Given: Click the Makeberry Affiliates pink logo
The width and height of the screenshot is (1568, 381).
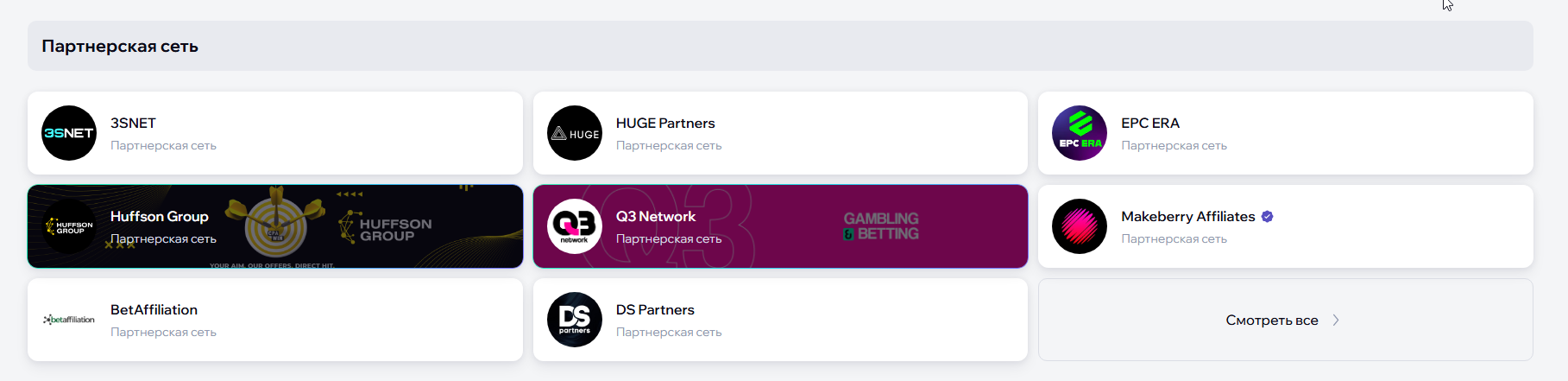Looking at the screenshot, I should pos(1080,226).
